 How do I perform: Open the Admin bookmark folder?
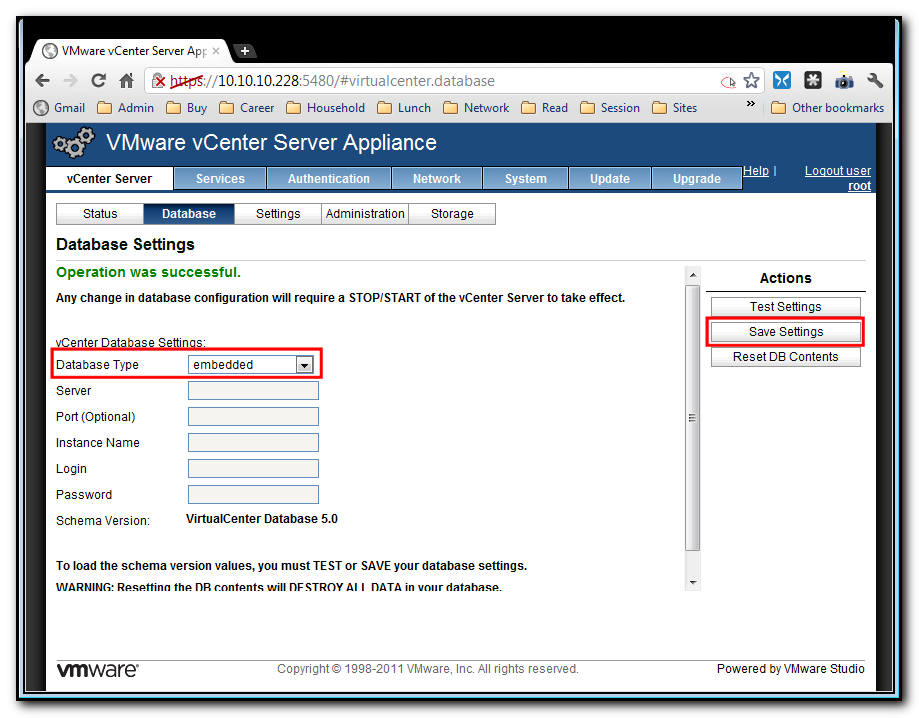125,108
